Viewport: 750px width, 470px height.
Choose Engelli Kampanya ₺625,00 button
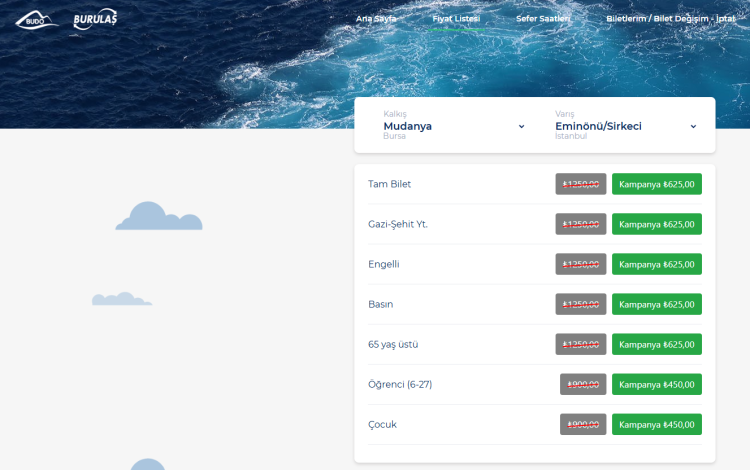(656, 264)
